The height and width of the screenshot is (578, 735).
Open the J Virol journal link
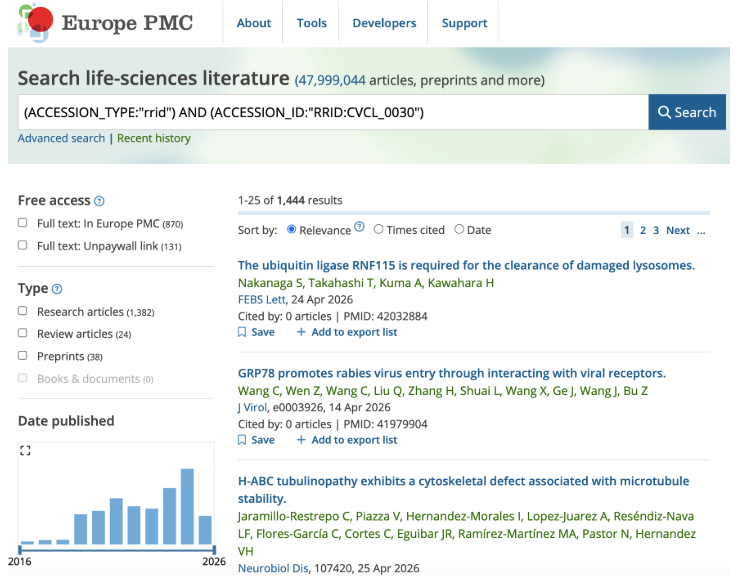252,407
